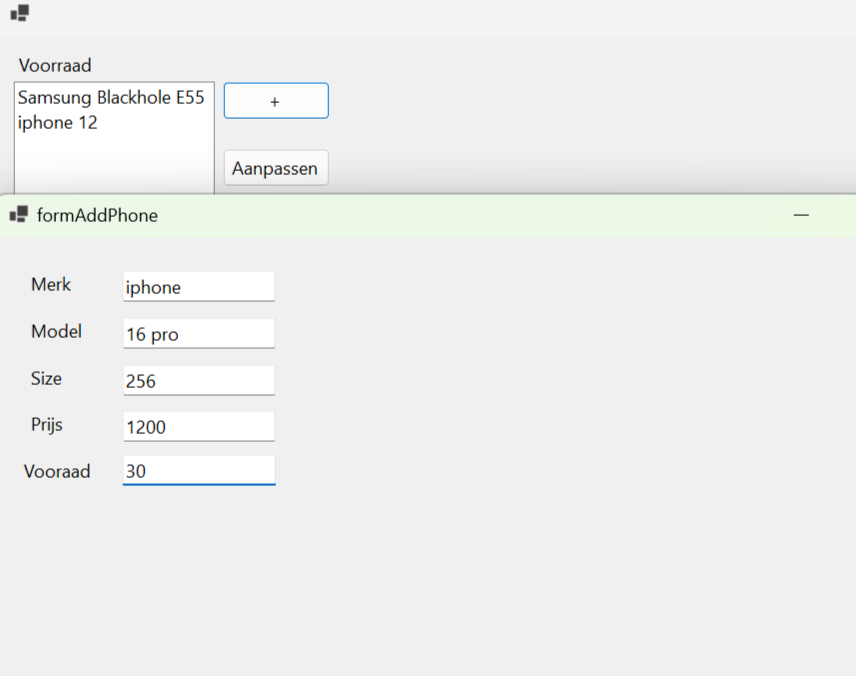Select iphone 12 in the stock list

58,123
